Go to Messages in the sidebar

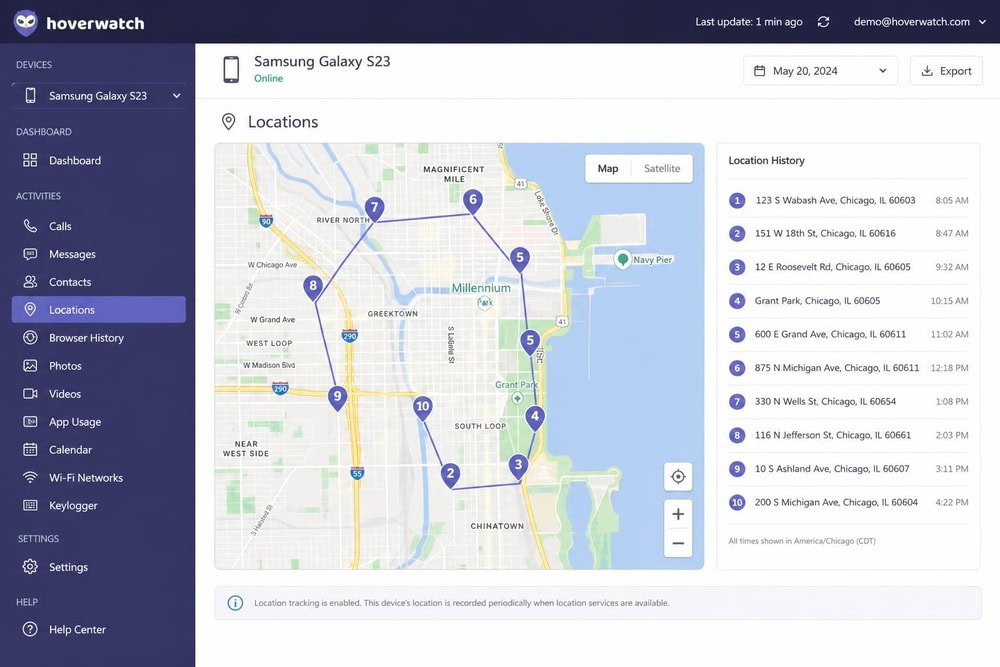99,254
